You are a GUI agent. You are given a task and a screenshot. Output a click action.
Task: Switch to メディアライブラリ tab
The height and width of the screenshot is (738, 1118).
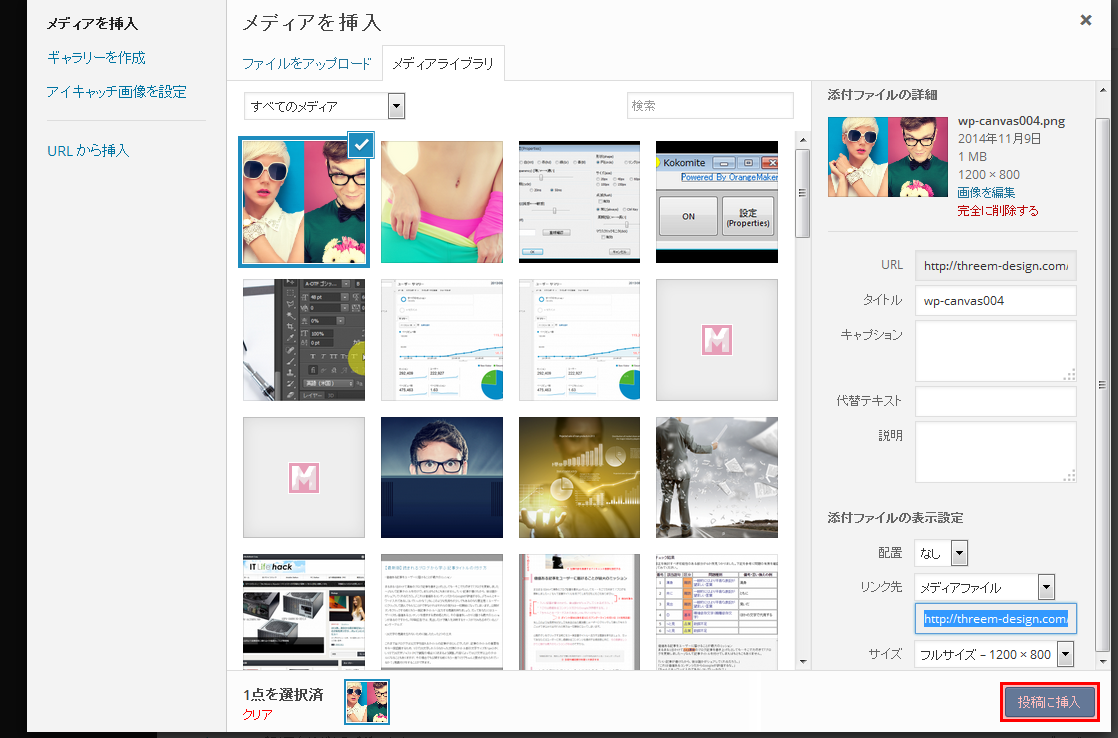[x=443, y=63]
